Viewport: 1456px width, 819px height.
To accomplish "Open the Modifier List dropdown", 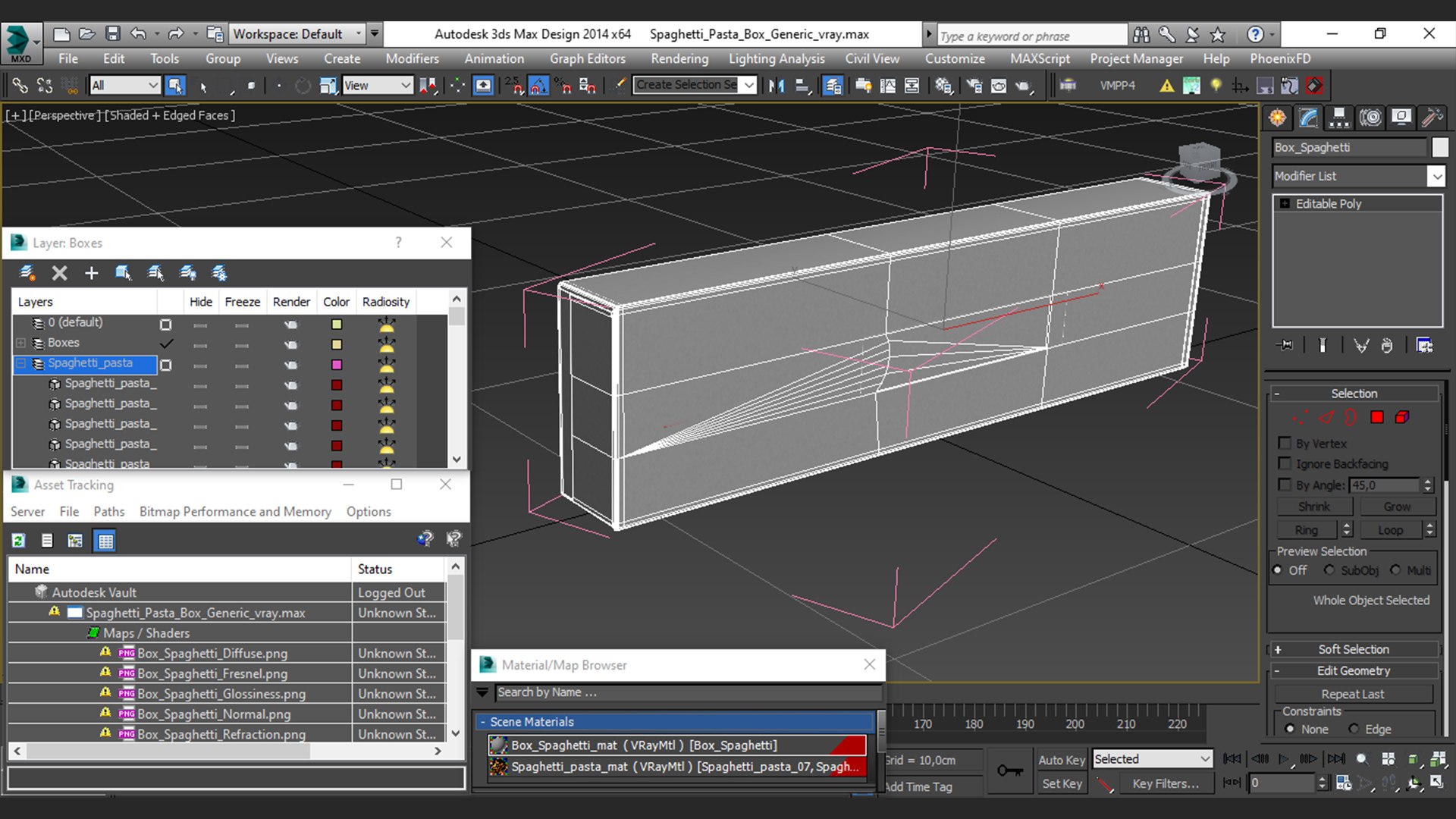I will tap(1436, 176).
